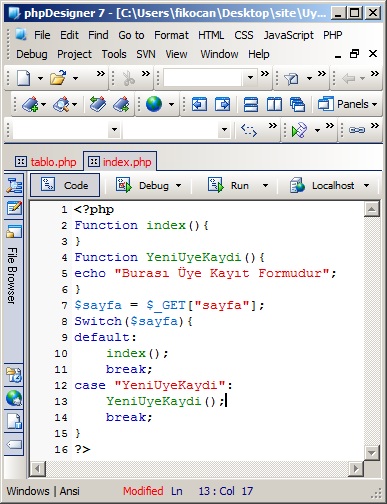Open the Debug button dropdown arrow
The width and height of the screenshot is (387, 504).
(x=179, y=186)
